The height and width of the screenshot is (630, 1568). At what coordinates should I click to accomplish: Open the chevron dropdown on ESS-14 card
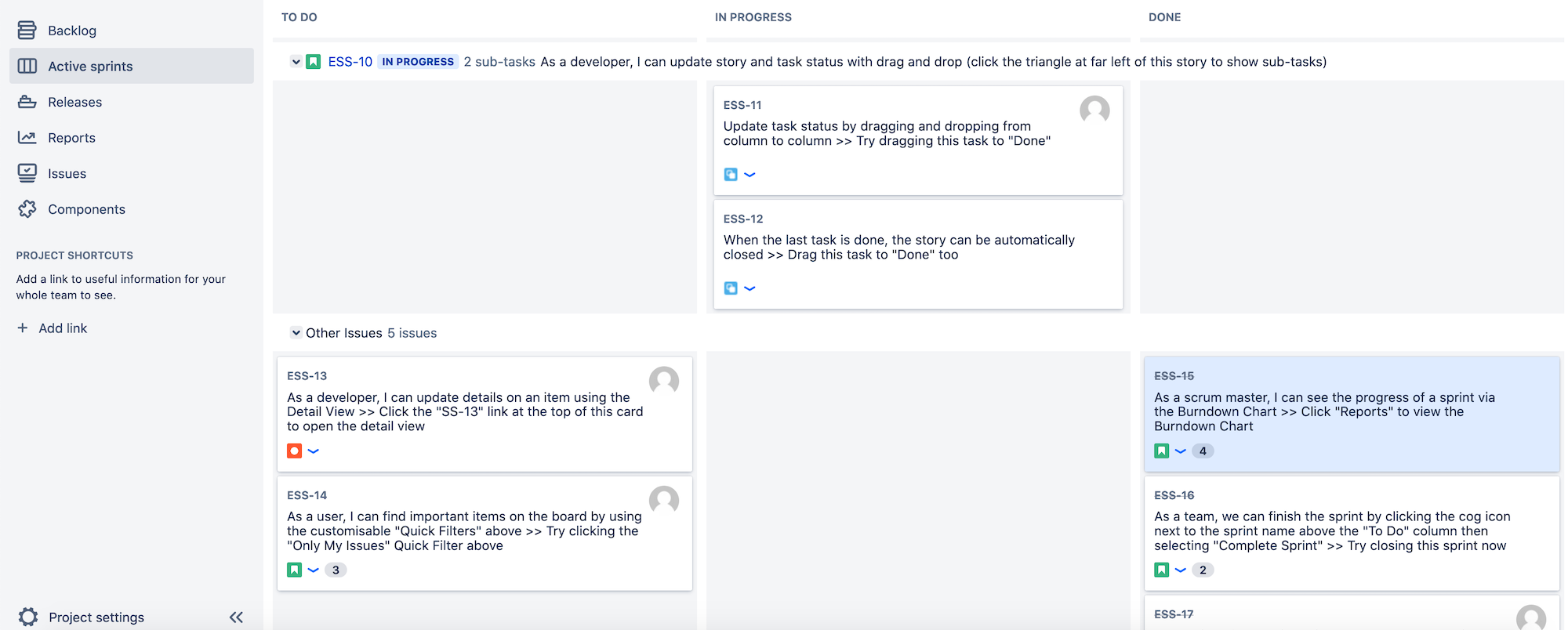click(314, 570)
